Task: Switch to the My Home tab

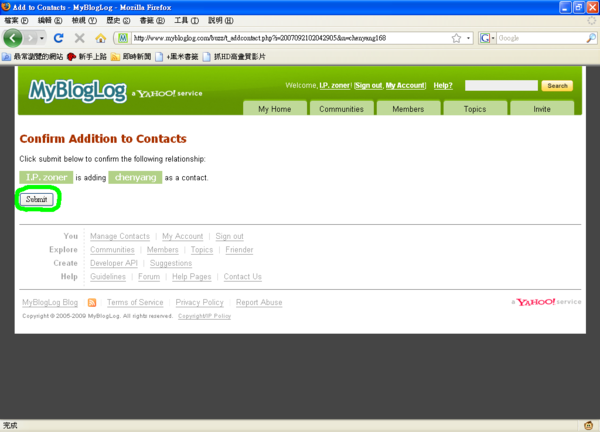Action: pyautogui.click(x=275, y=109)
